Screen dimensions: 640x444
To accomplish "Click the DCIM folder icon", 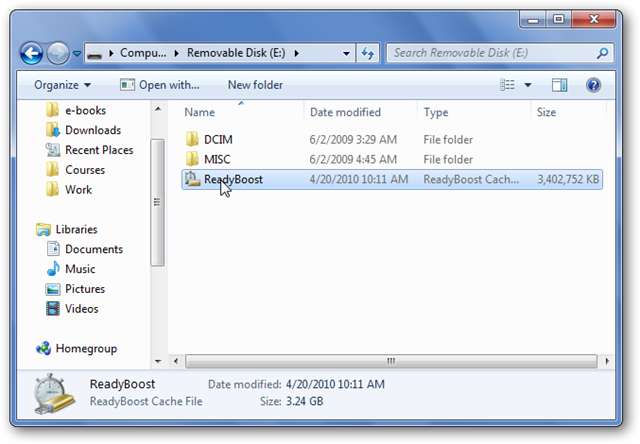I will pyautogui.click(x=192, y=140).
